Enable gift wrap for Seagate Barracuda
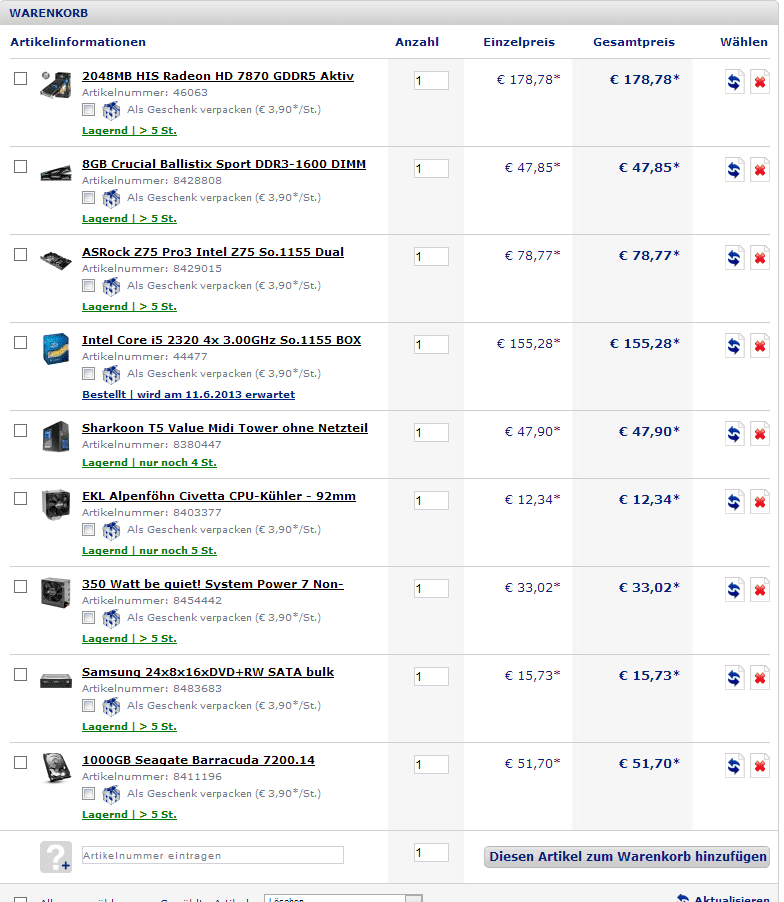784x902 pixels. (x=89, y=794)
